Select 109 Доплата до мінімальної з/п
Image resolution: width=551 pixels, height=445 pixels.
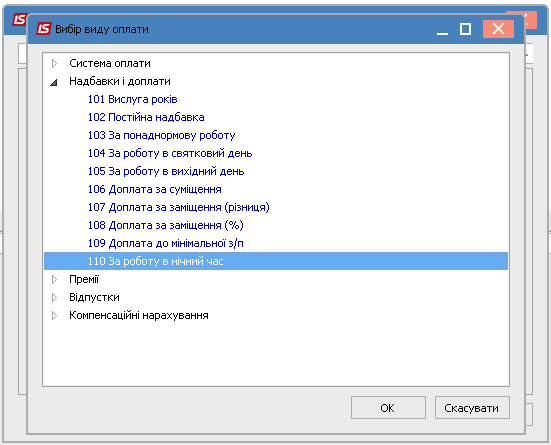coord(166,243)
